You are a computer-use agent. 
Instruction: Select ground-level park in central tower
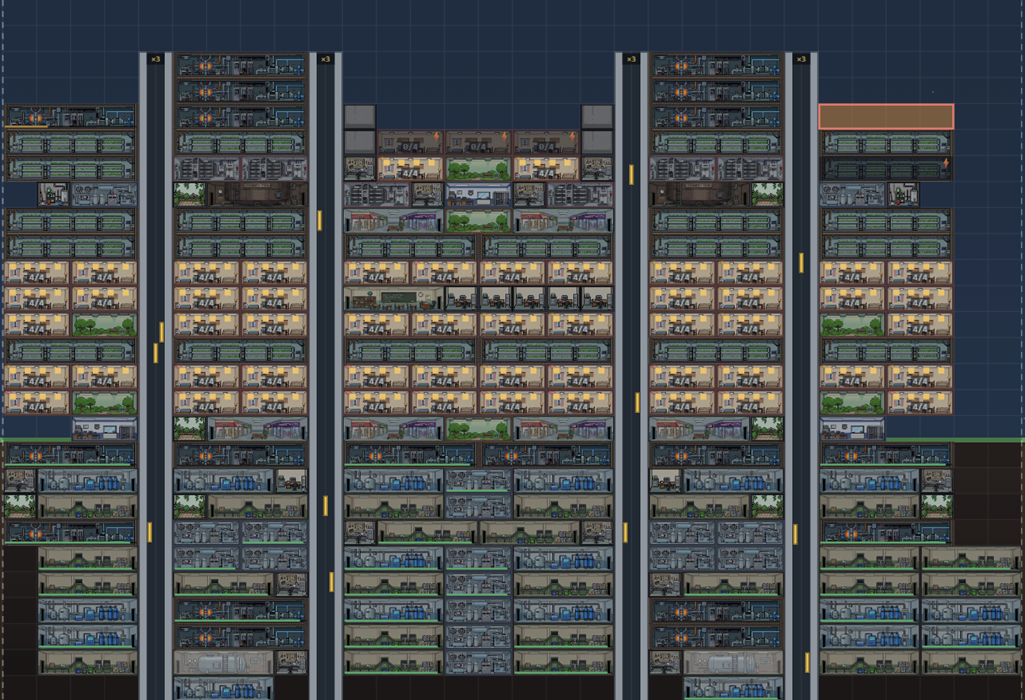478,429
